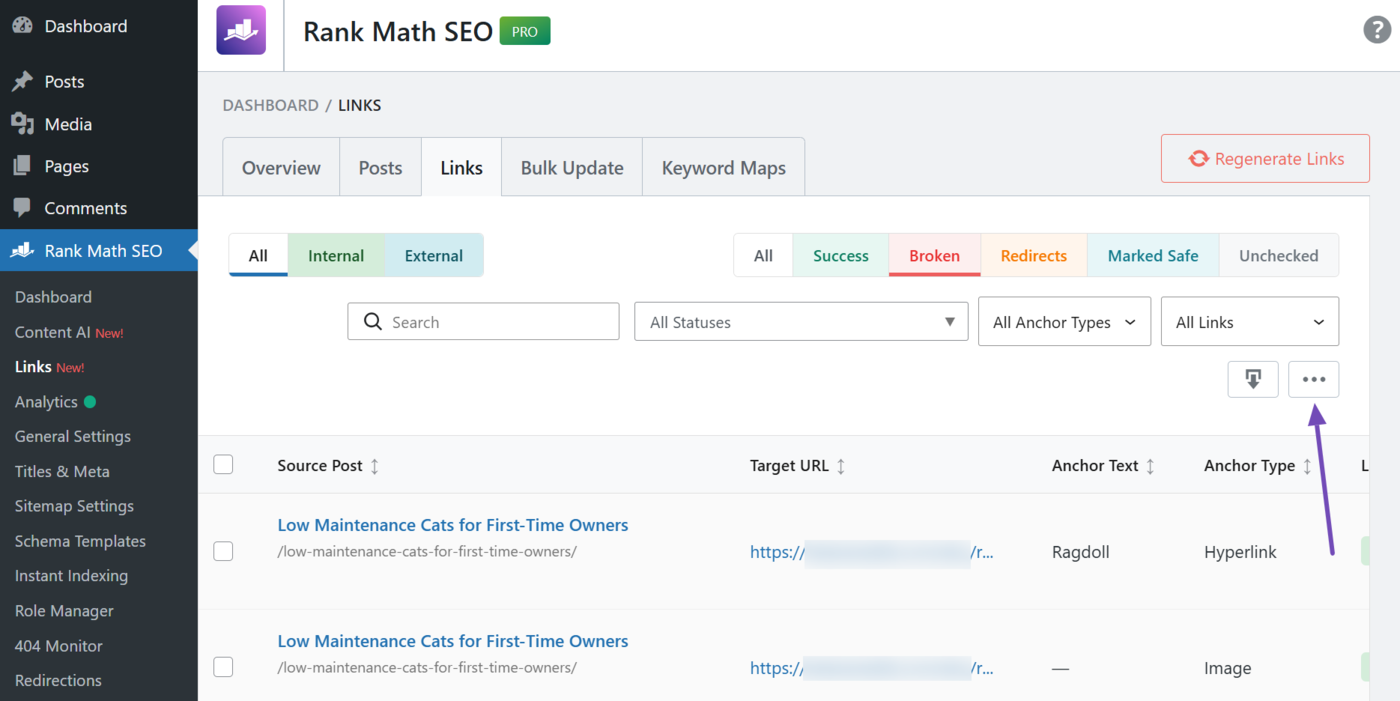Expand the All Anchor Types dropdown
The height and width of the screenshot is (701, 1400).
(1064, 321)
